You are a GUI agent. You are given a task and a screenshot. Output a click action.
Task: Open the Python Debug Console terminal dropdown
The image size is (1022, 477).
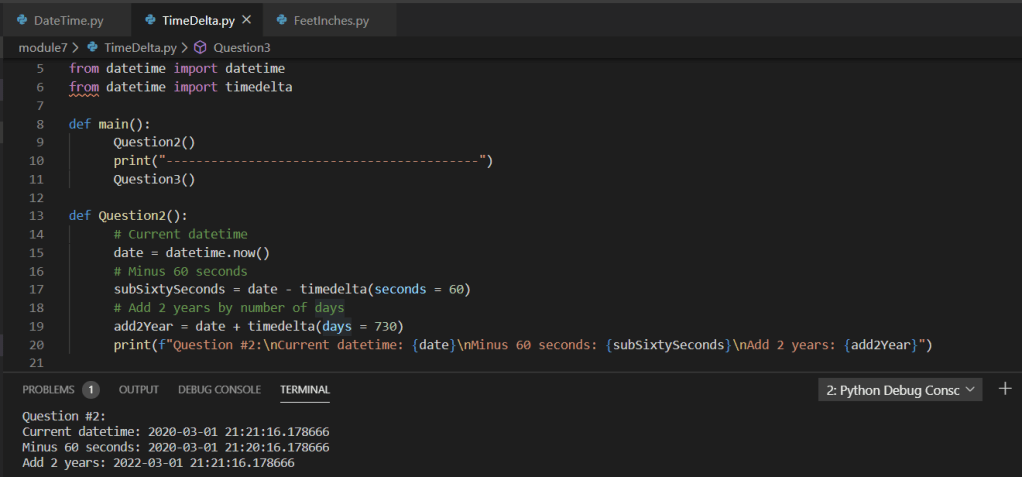click(899, 390)
